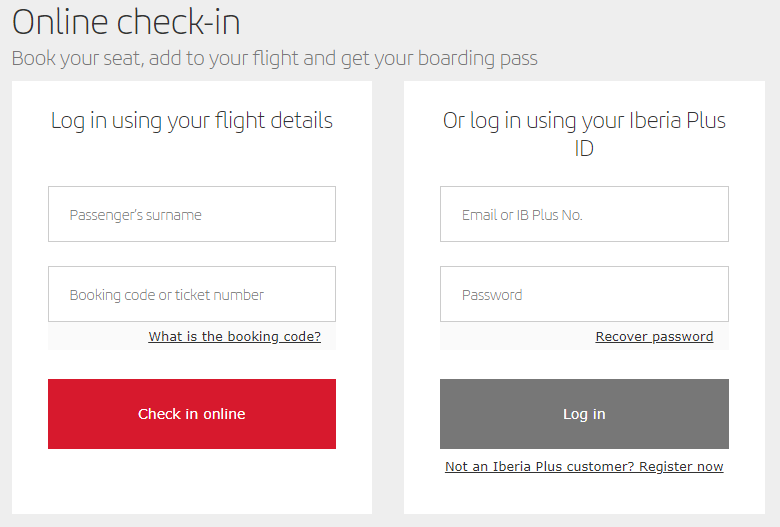The width and height of the screenshot is (780, 527).
Task: Click the 'Online check-in' page heading
Action: click(126, 22)
